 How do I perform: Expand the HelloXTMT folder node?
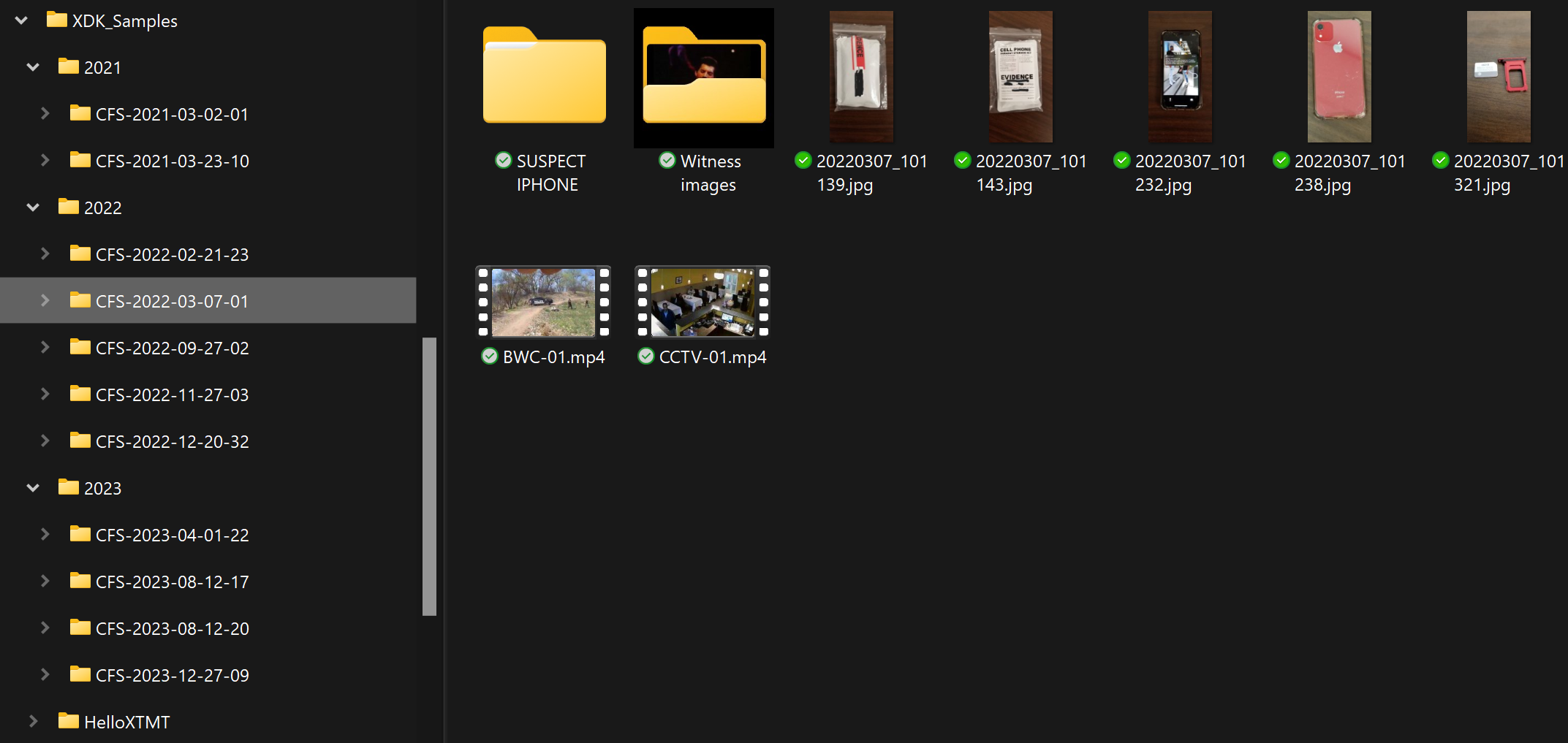[x=33, y=722]
